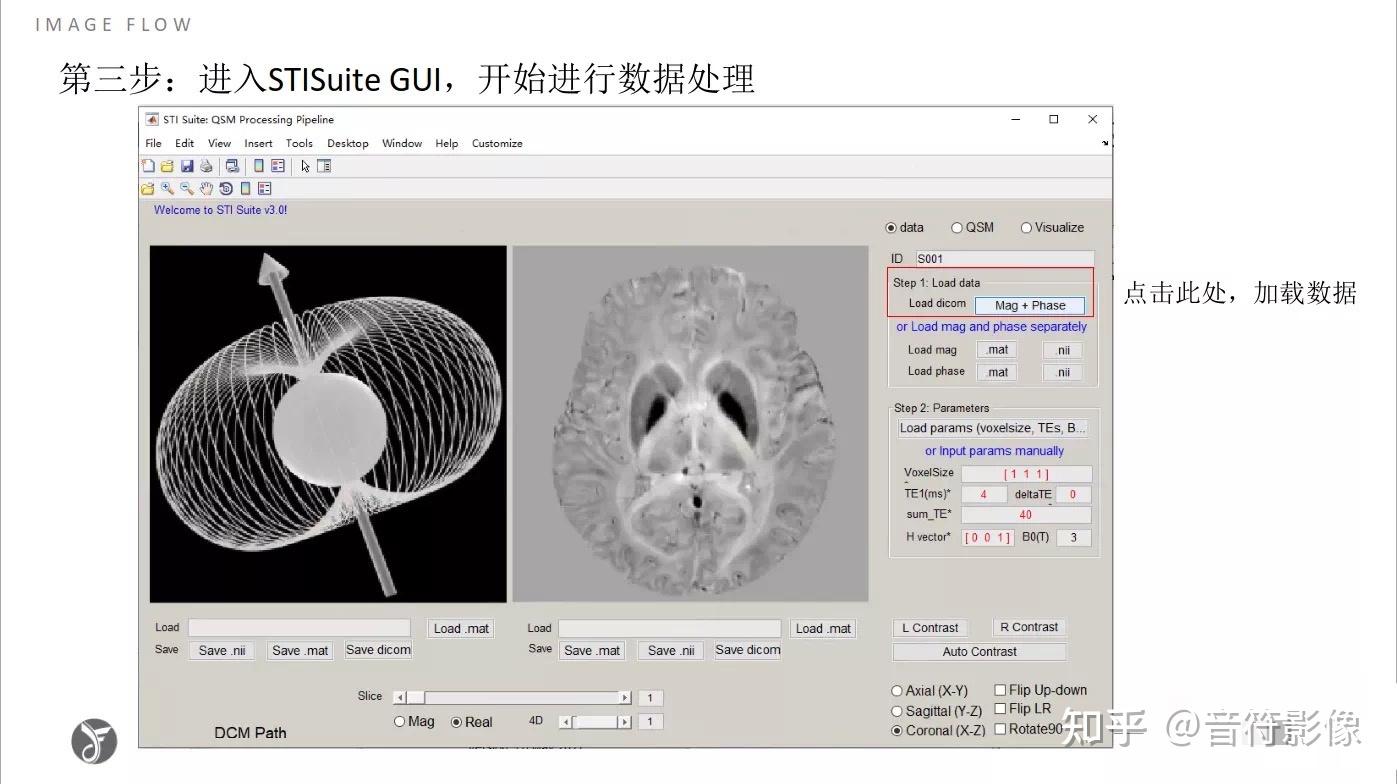Select the arrow pointer tool

tap(305, 166)
